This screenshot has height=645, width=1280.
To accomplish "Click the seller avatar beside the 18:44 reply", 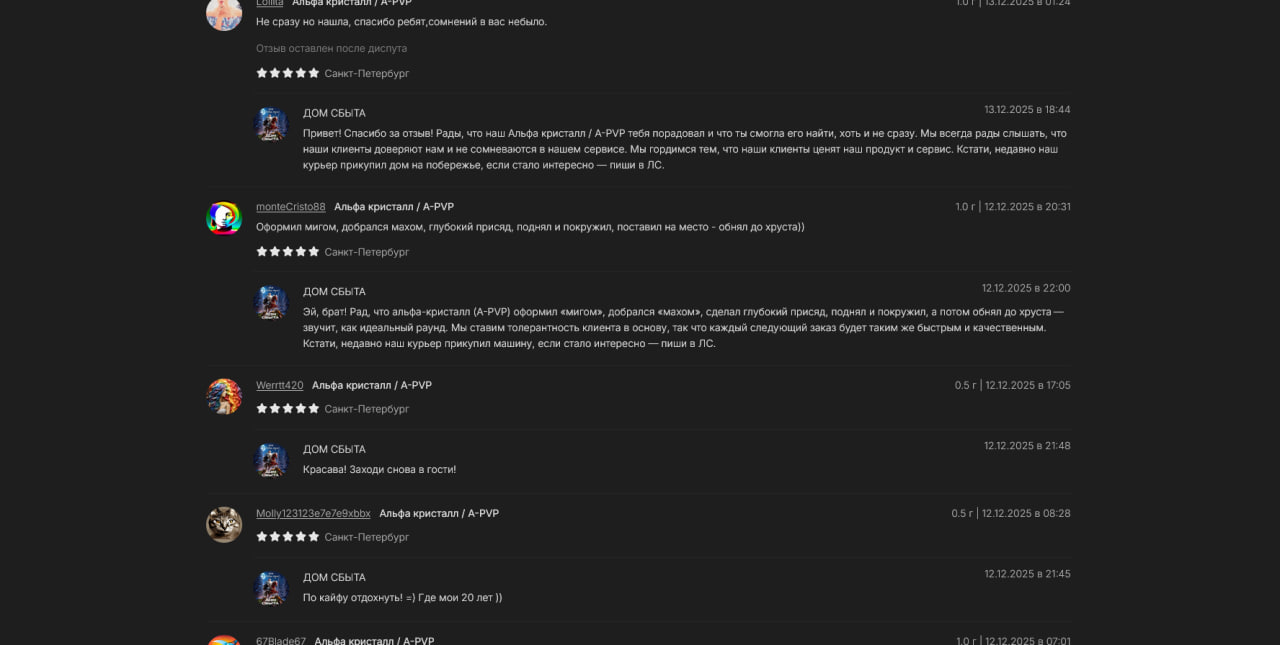I will point(270,124).
